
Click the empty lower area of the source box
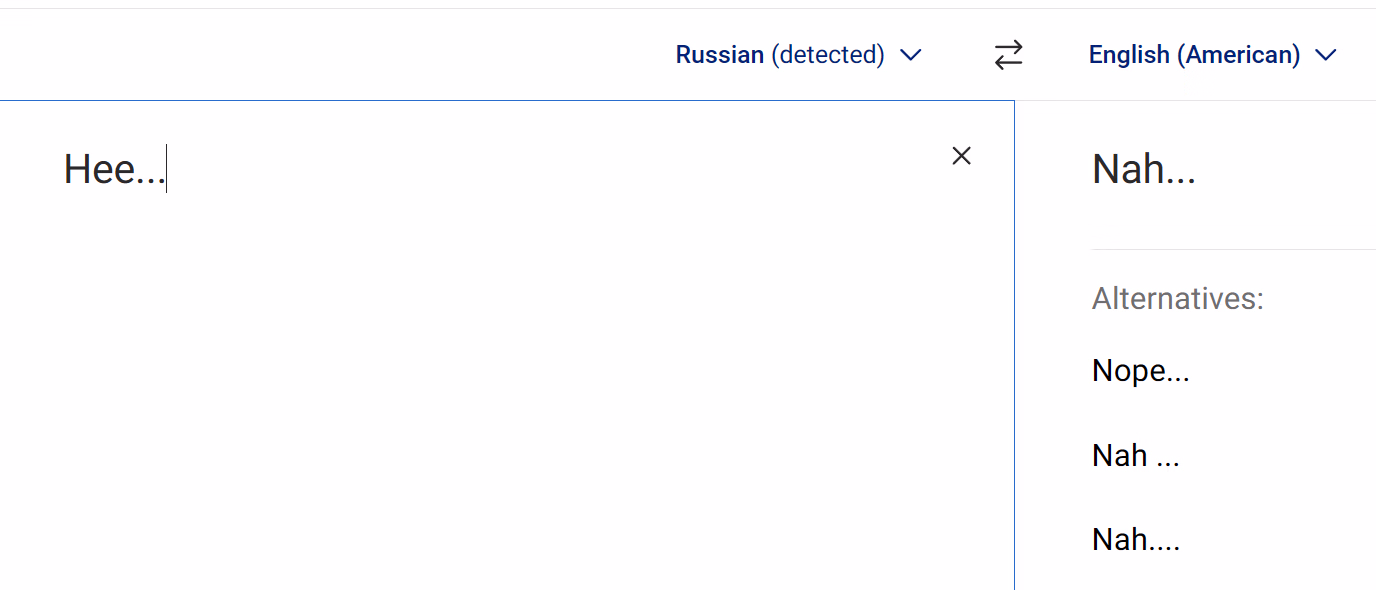(x=500, y=480)
